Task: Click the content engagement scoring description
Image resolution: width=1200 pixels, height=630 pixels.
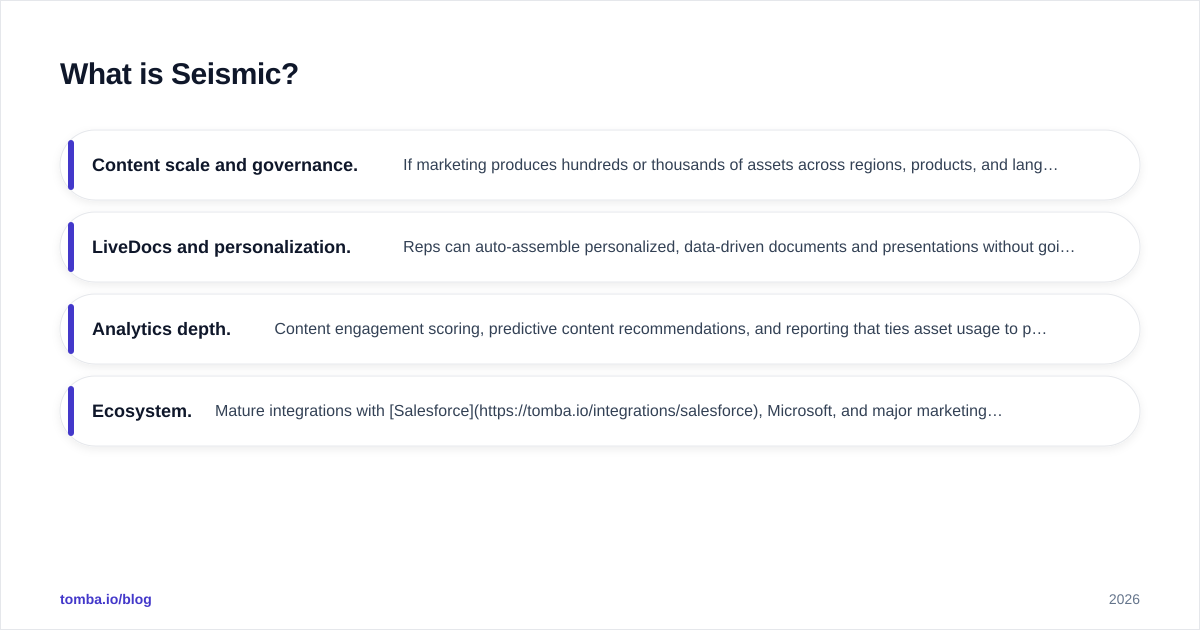Action: pyautogui.click(x=660, y=329)
